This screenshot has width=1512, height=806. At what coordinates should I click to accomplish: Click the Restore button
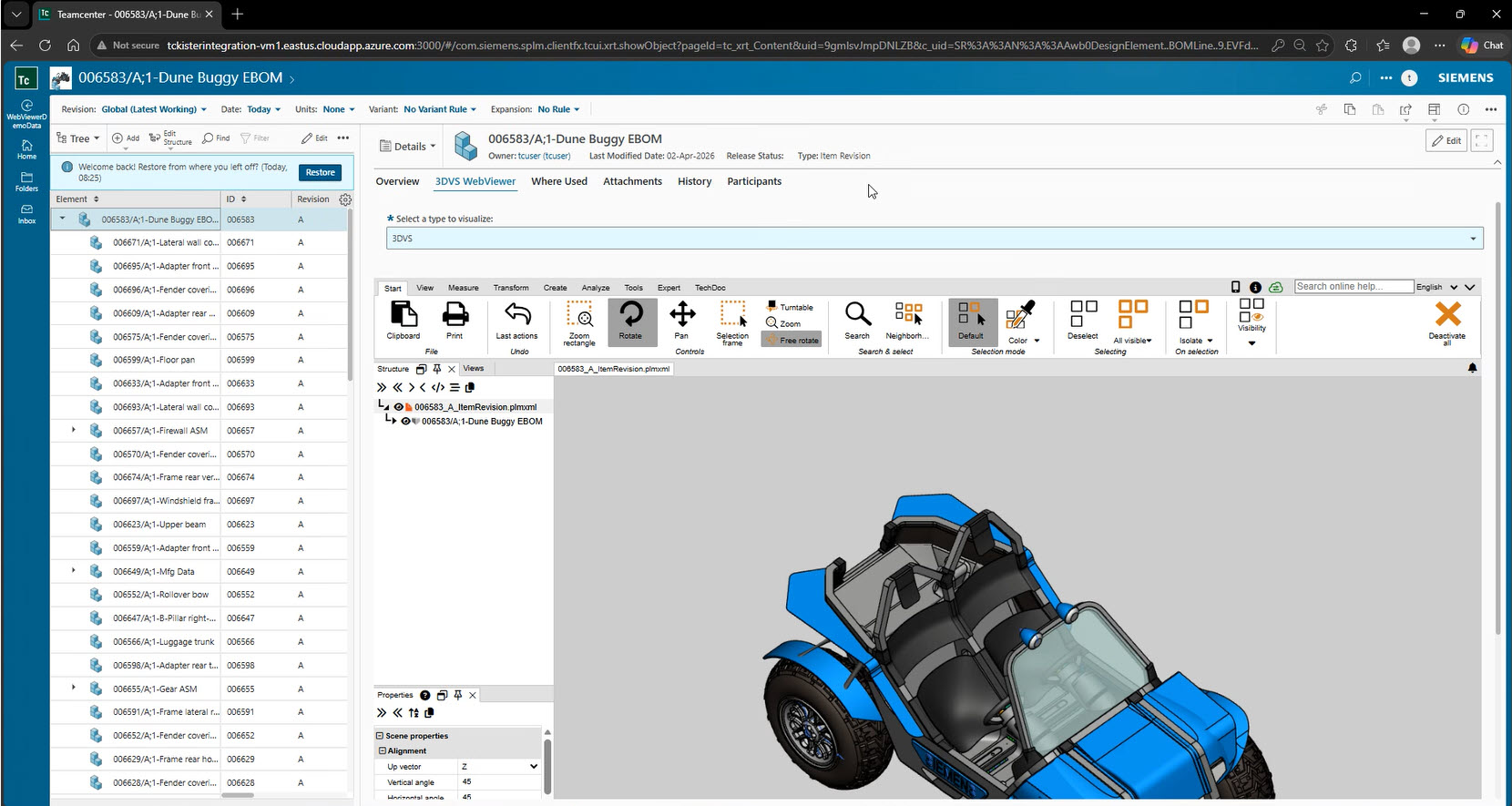(x=320, y=172)
